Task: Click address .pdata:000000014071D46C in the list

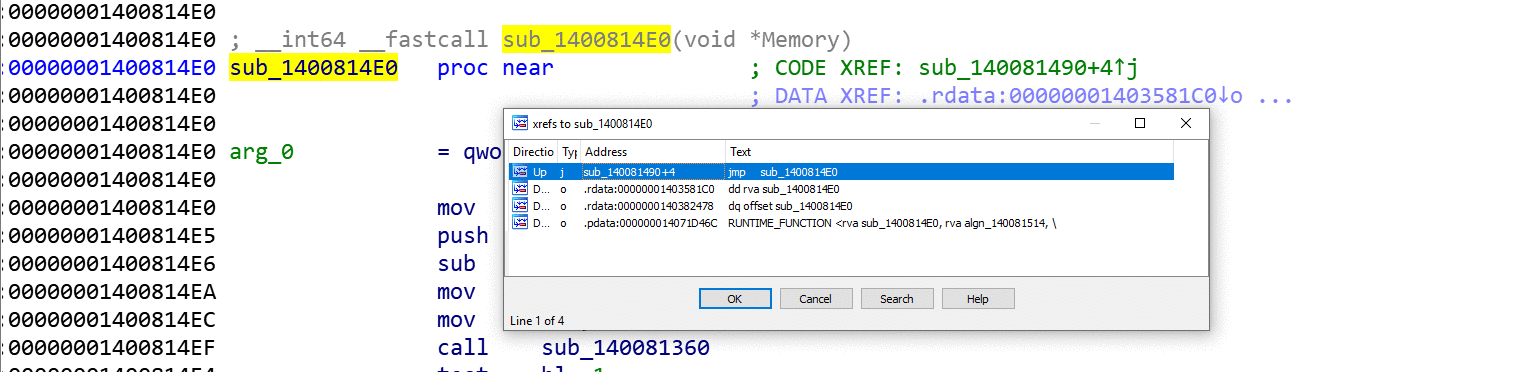Action: pyautogui.click(x=651, y=222)
